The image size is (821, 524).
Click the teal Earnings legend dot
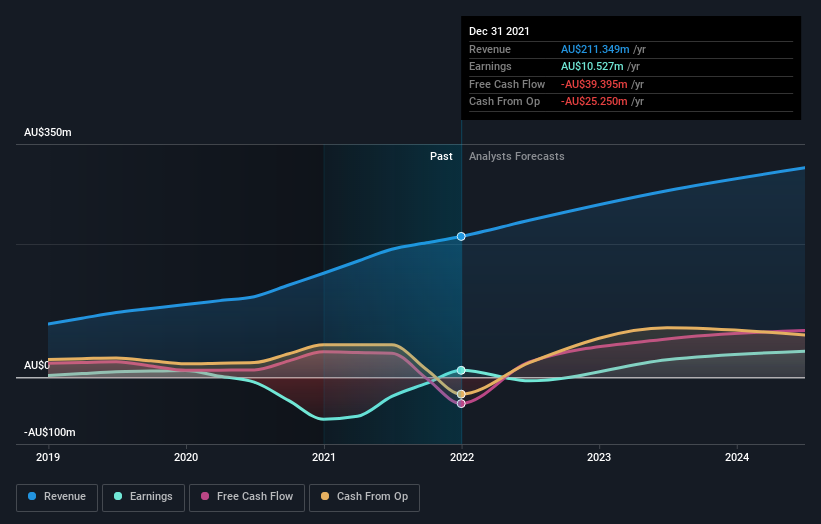point(118,496)
